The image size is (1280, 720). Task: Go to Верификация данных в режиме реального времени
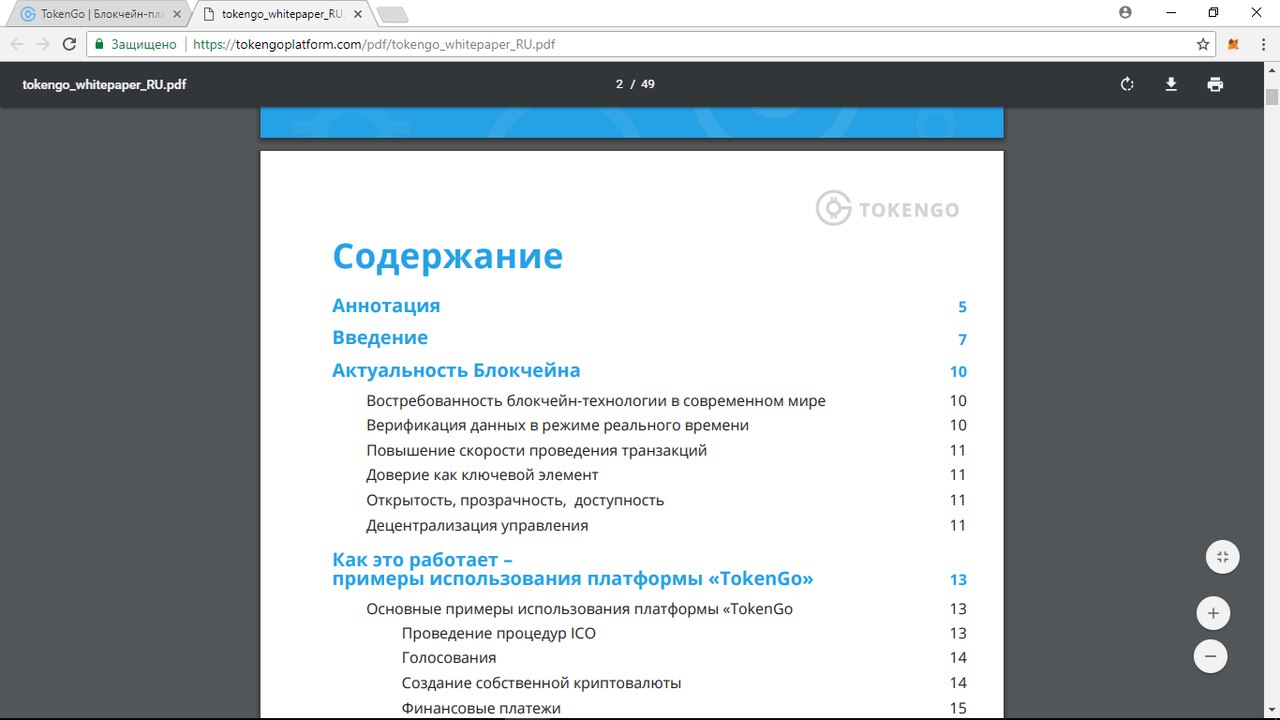[557, 426]
